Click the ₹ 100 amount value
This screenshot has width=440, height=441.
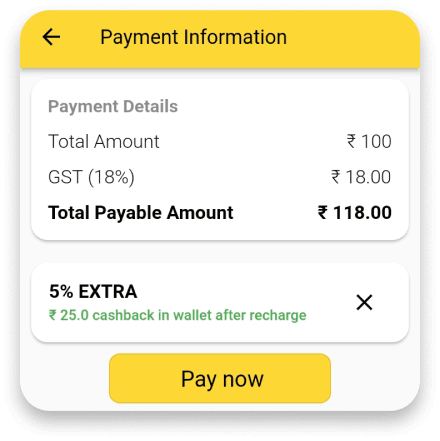click(369, 141)
